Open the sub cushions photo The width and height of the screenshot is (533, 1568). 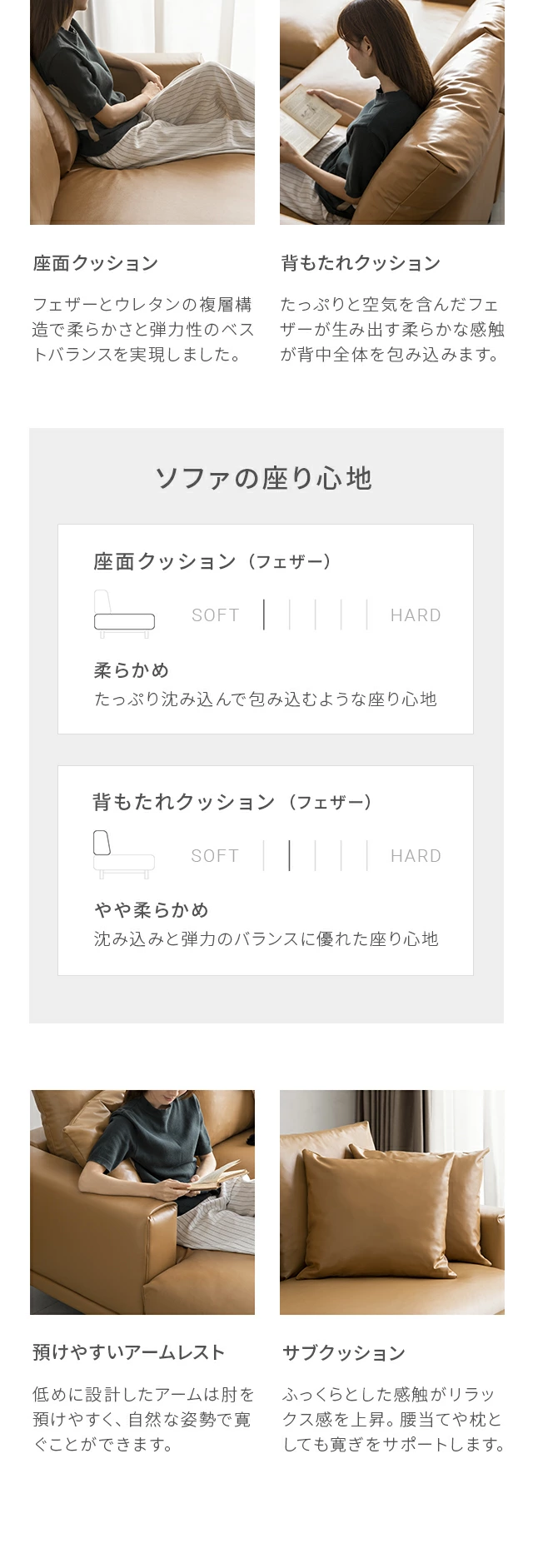coord(392,1202)
